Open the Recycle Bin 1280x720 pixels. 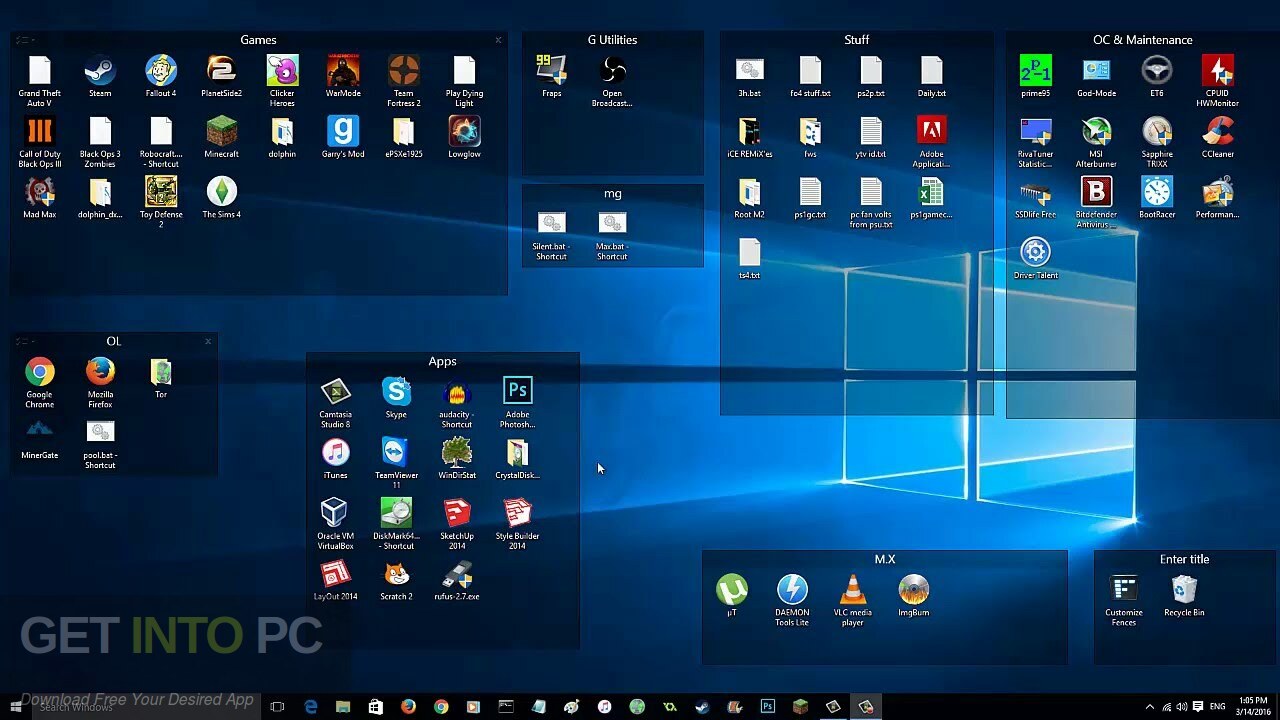click(1184, 596)
